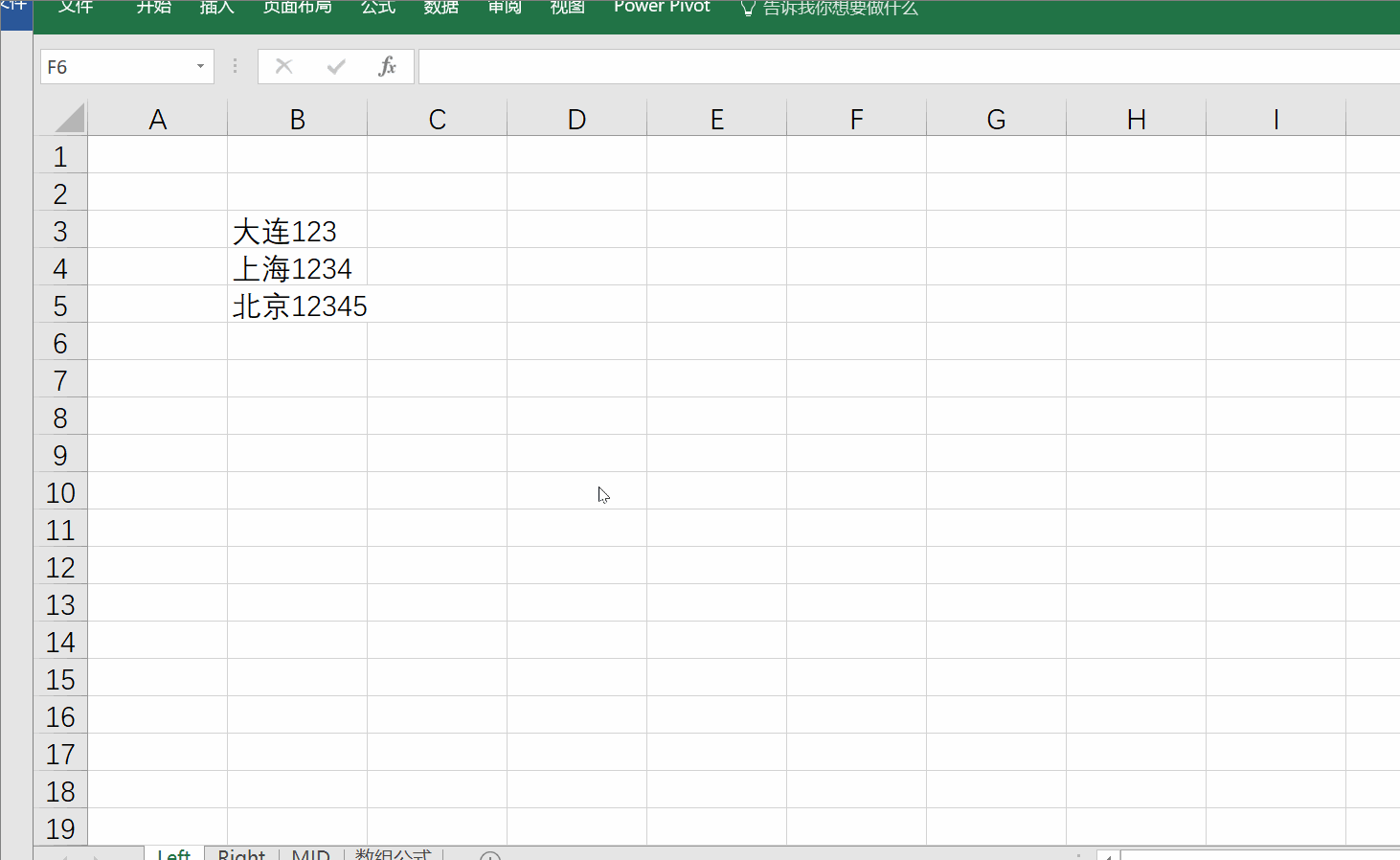
Task: Click the Insert Function fx icon
Action: (387, 66)
